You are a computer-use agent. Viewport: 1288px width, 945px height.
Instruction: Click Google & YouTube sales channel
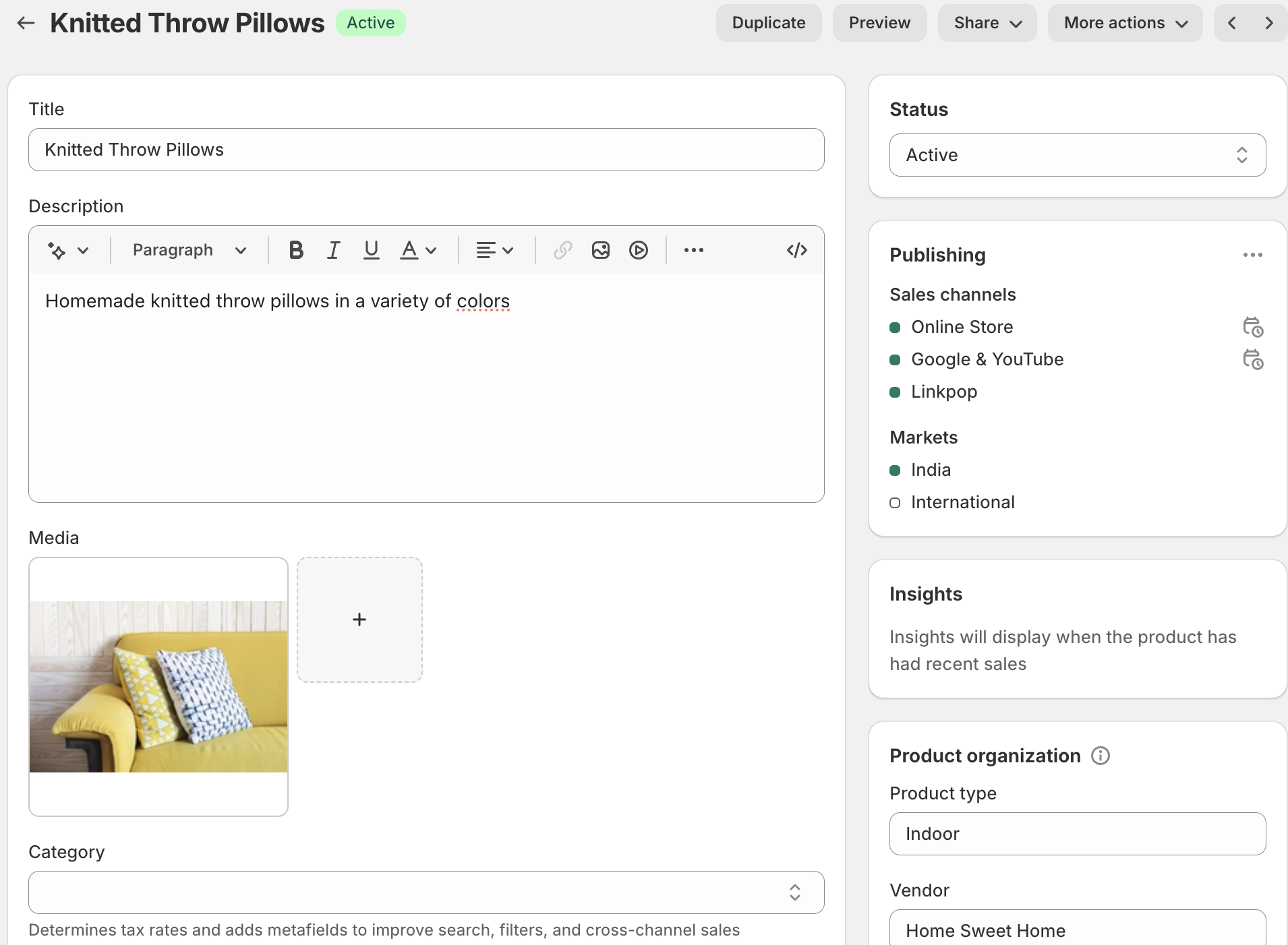coord(987,359)
